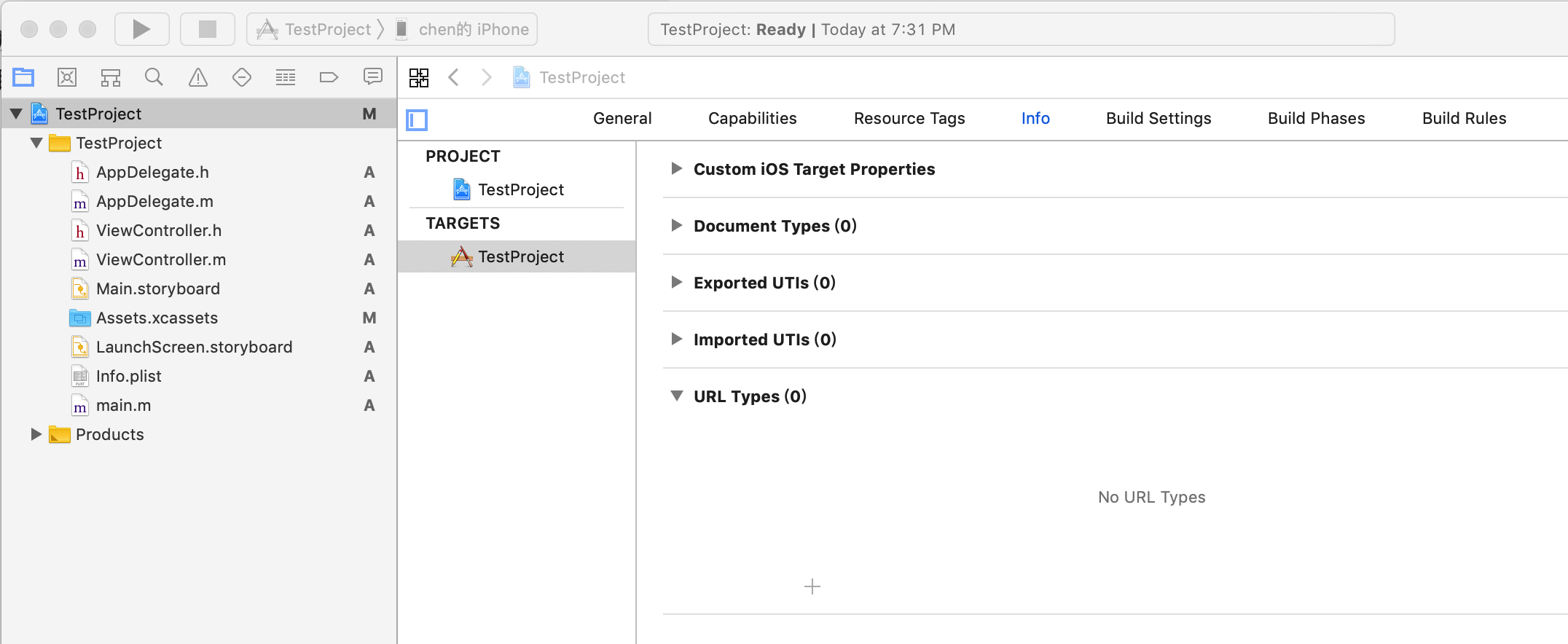Add a new URL type with plus button
The image size is (1568, 644).
point(812,586)
